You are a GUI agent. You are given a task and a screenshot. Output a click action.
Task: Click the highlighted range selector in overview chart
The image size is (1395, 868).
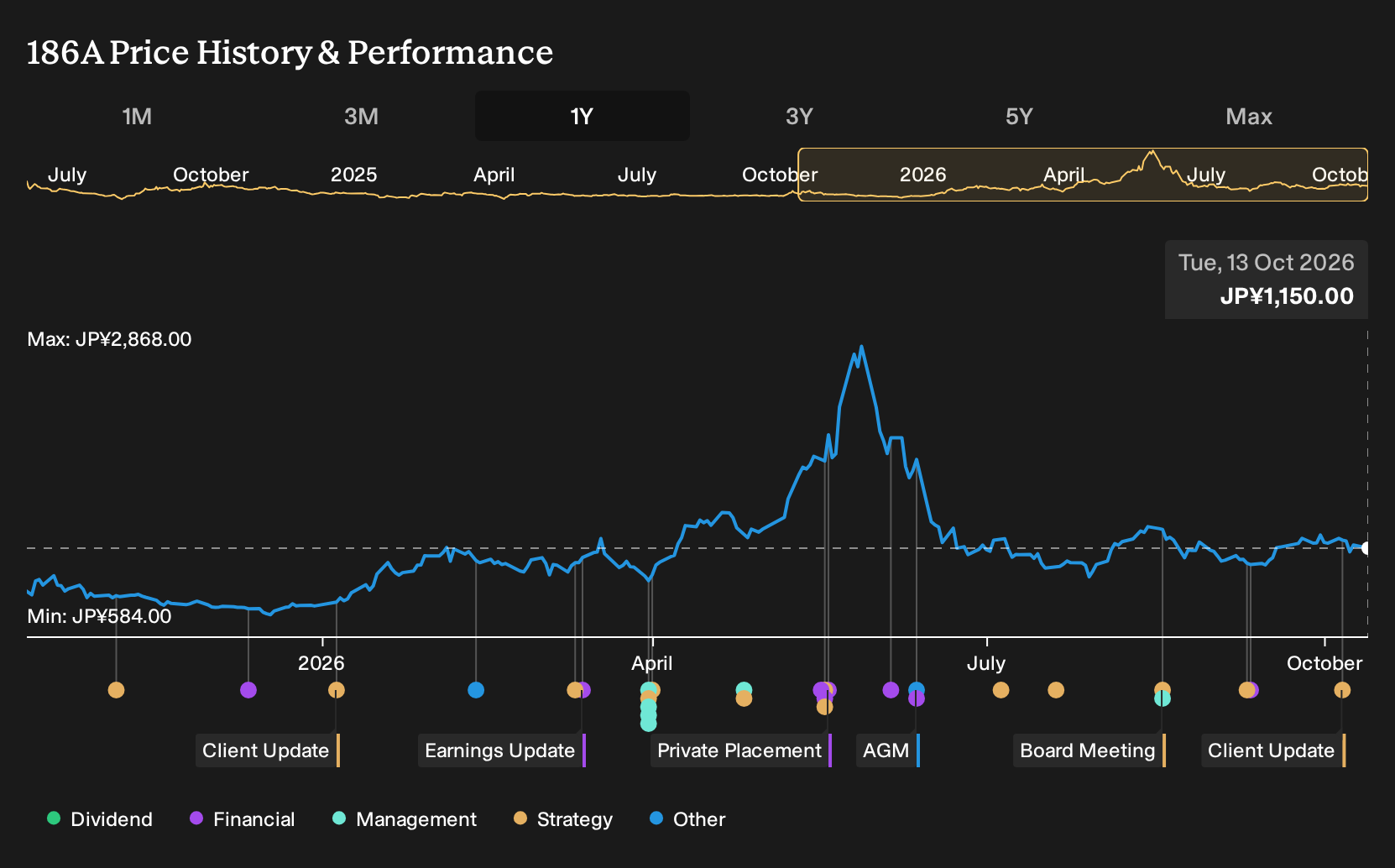[x=1083, y=175]
